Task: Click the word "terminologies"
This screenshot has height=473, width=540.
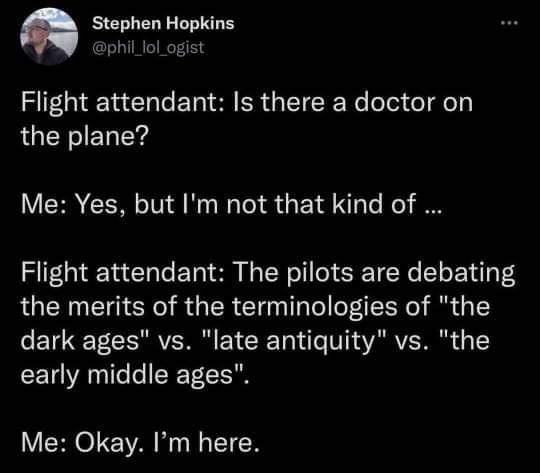Action: 315,306
